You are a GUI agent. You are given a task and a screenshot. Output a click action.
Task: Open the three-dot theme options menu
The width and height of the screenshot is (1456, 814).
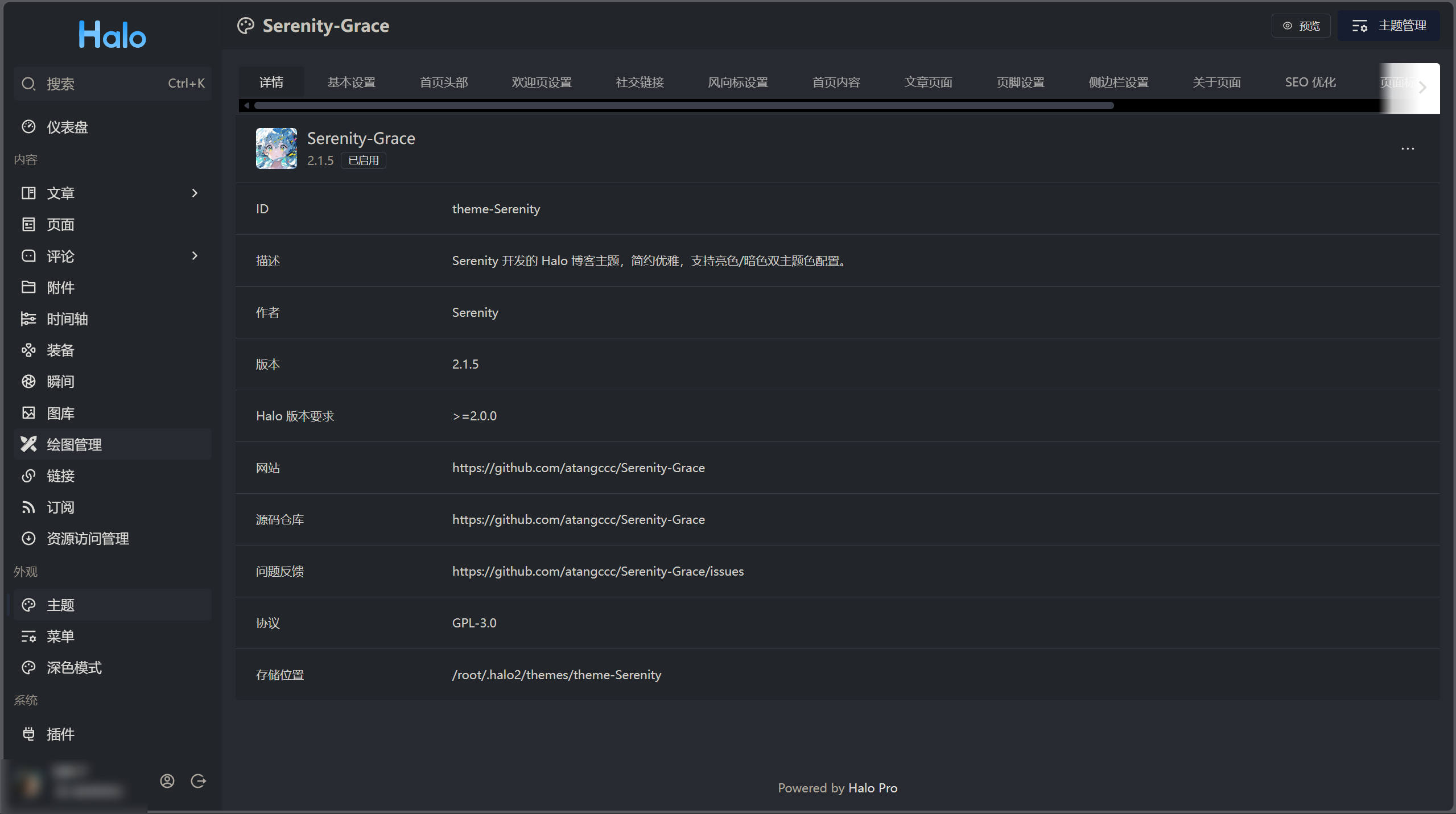(1408, 149)
